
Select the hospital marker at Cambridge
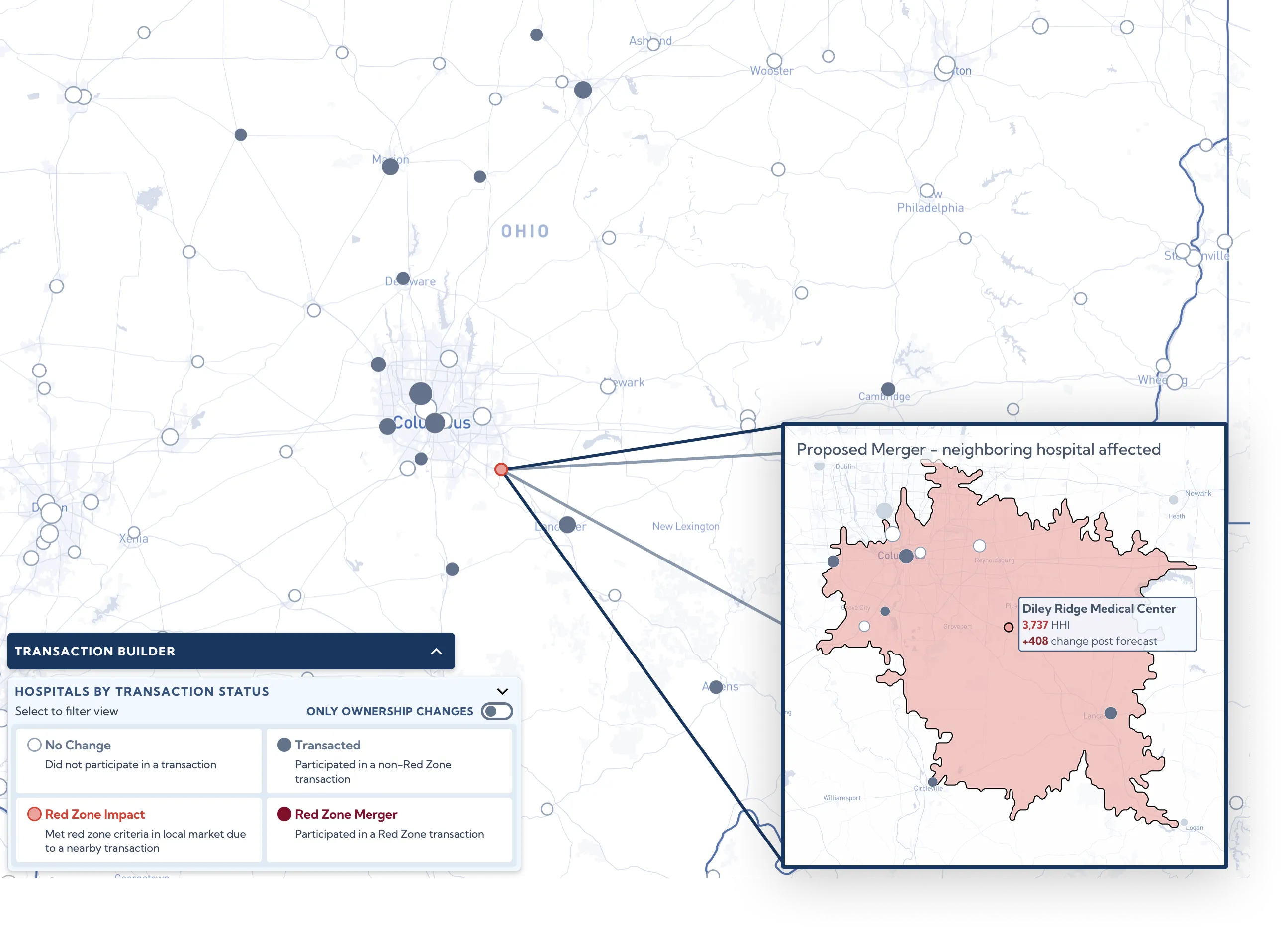click(888, 389)
